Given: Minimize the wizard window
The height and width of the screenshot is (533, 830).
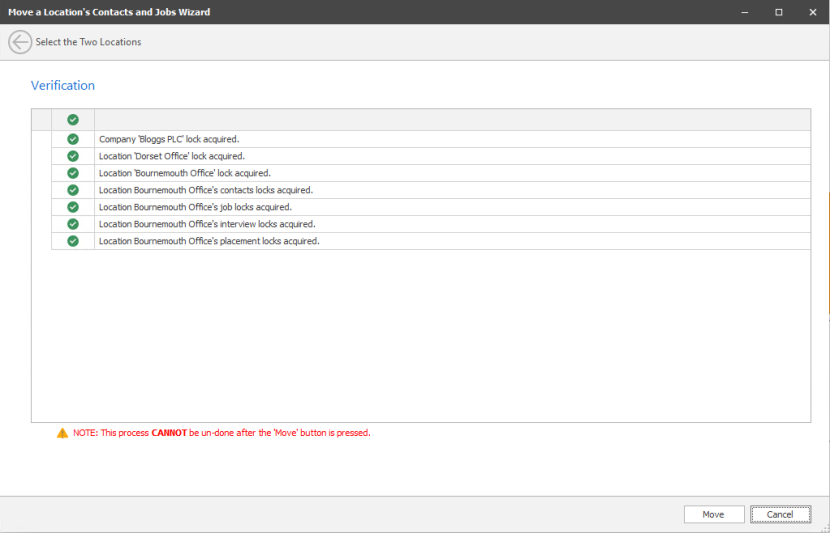Looking at the screenshot, I should pos(745,12).
